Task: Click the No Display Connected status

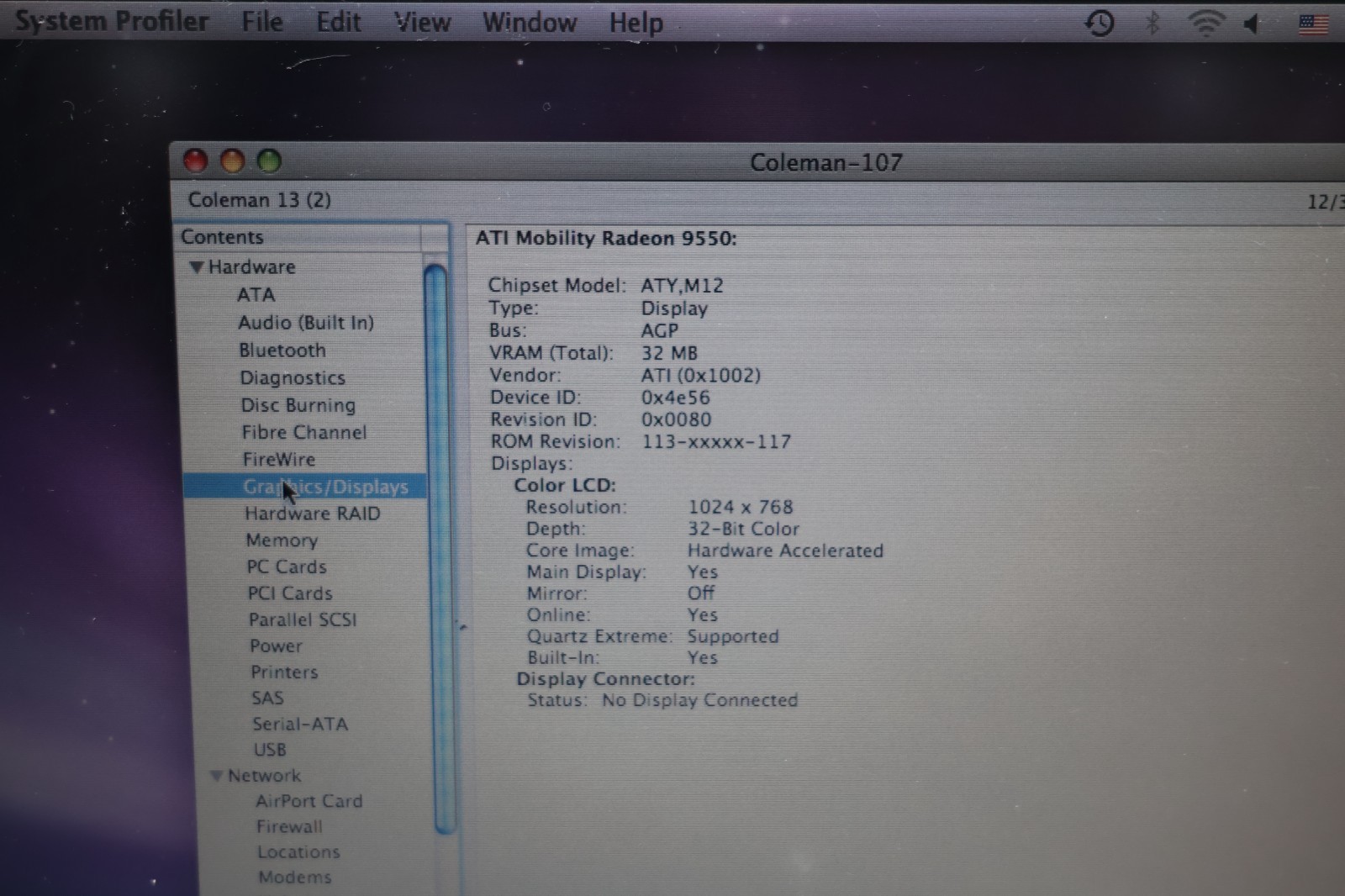Action: click(x=699, y=701)
